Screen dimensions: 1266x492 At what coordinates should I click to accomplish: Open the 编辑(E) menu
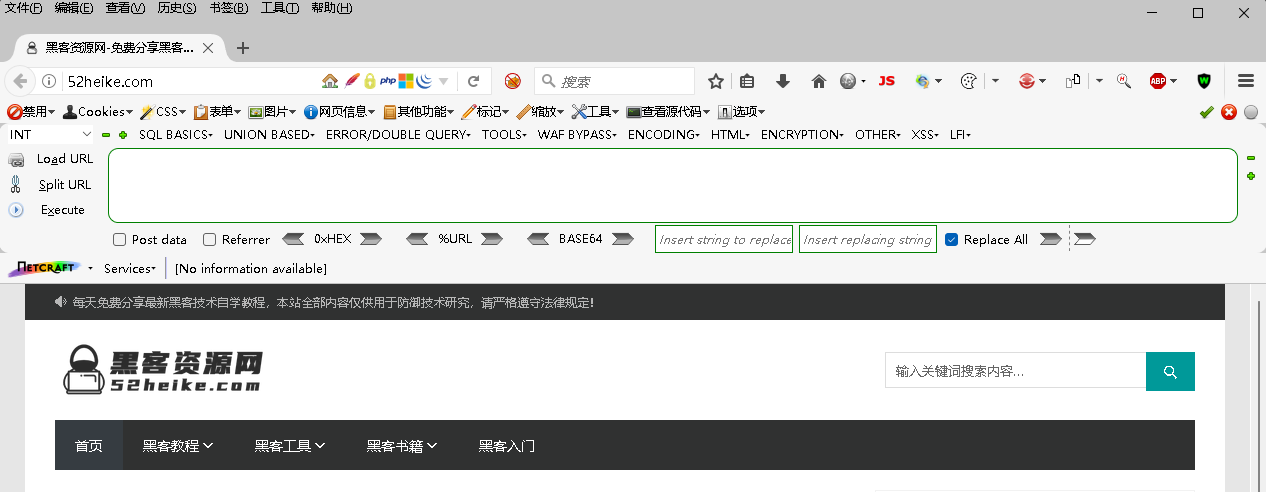[x=74, y=8]
